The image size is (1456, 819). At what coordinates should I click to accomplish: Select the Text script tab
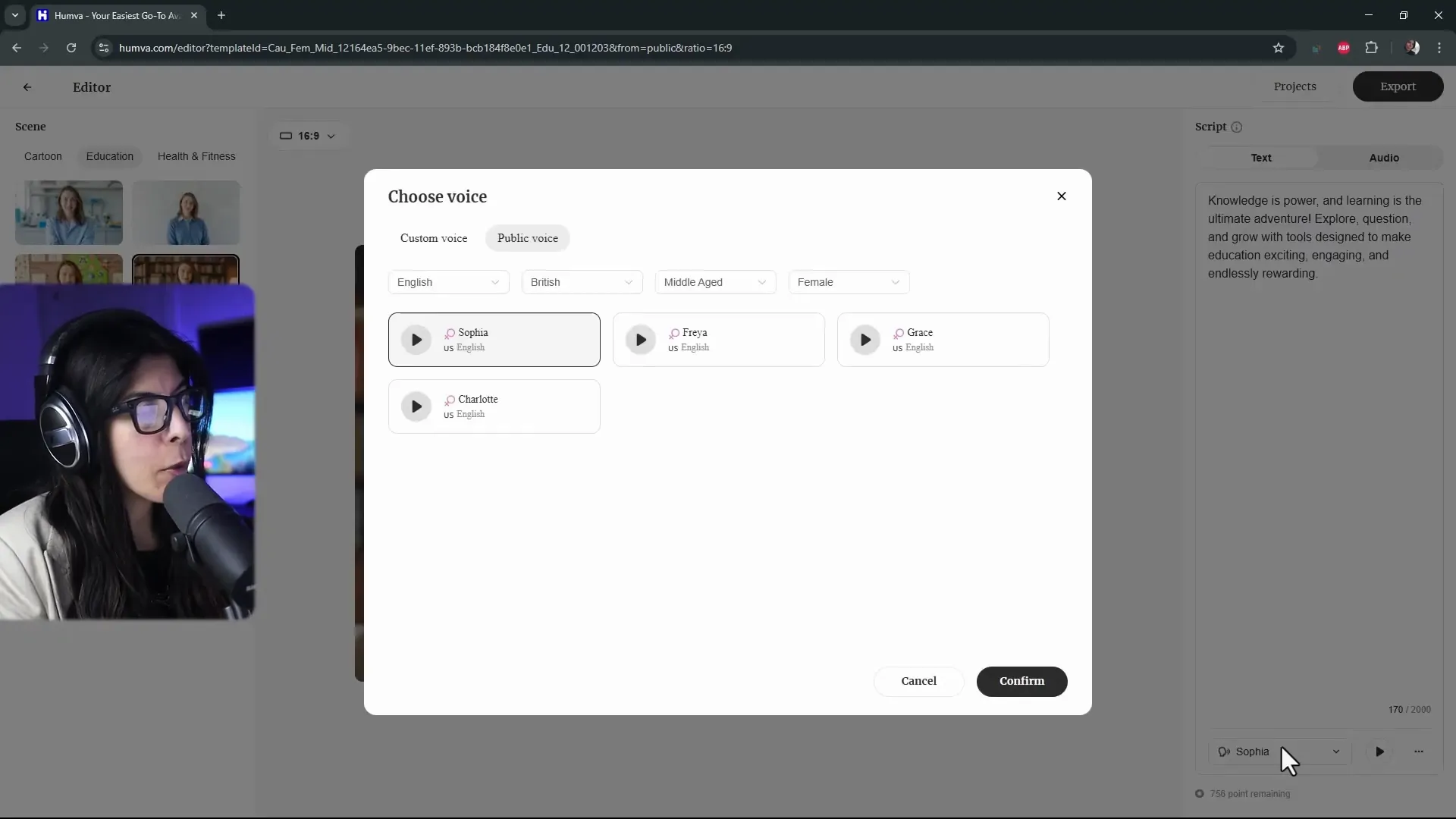pos(1261,158)
